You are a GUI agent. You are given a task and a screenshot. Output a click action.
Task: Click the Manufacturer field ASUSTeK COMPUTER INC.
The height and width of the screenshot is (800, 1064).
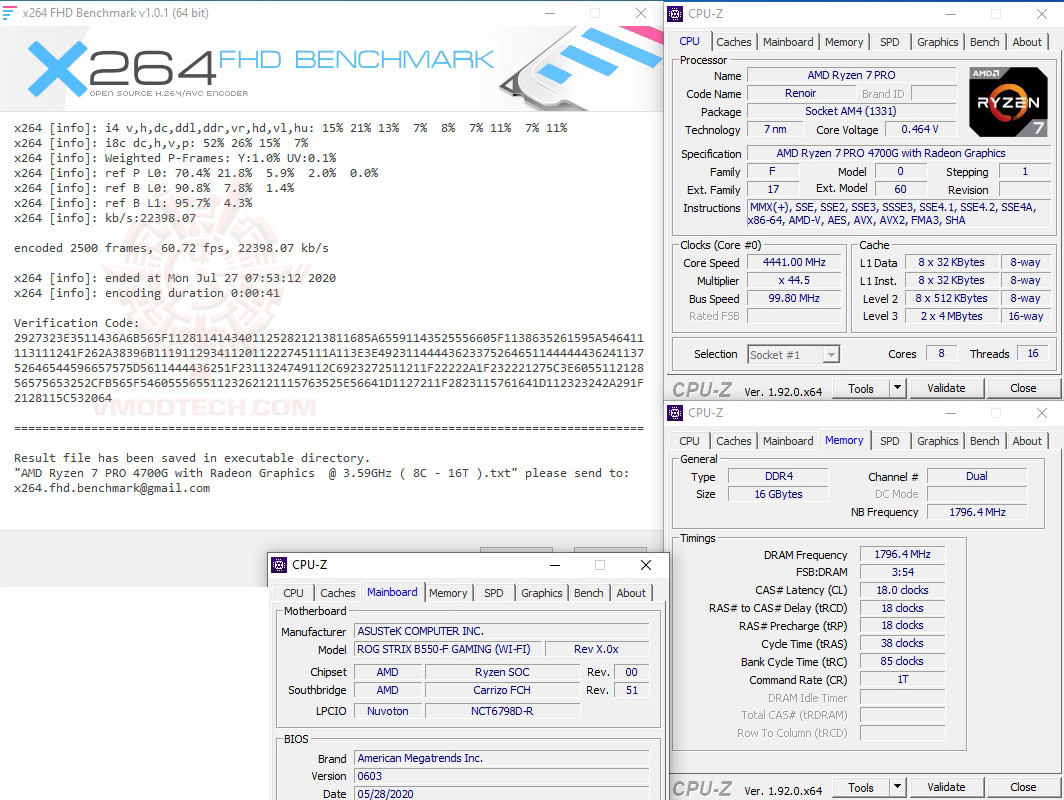tap(501, 631)
